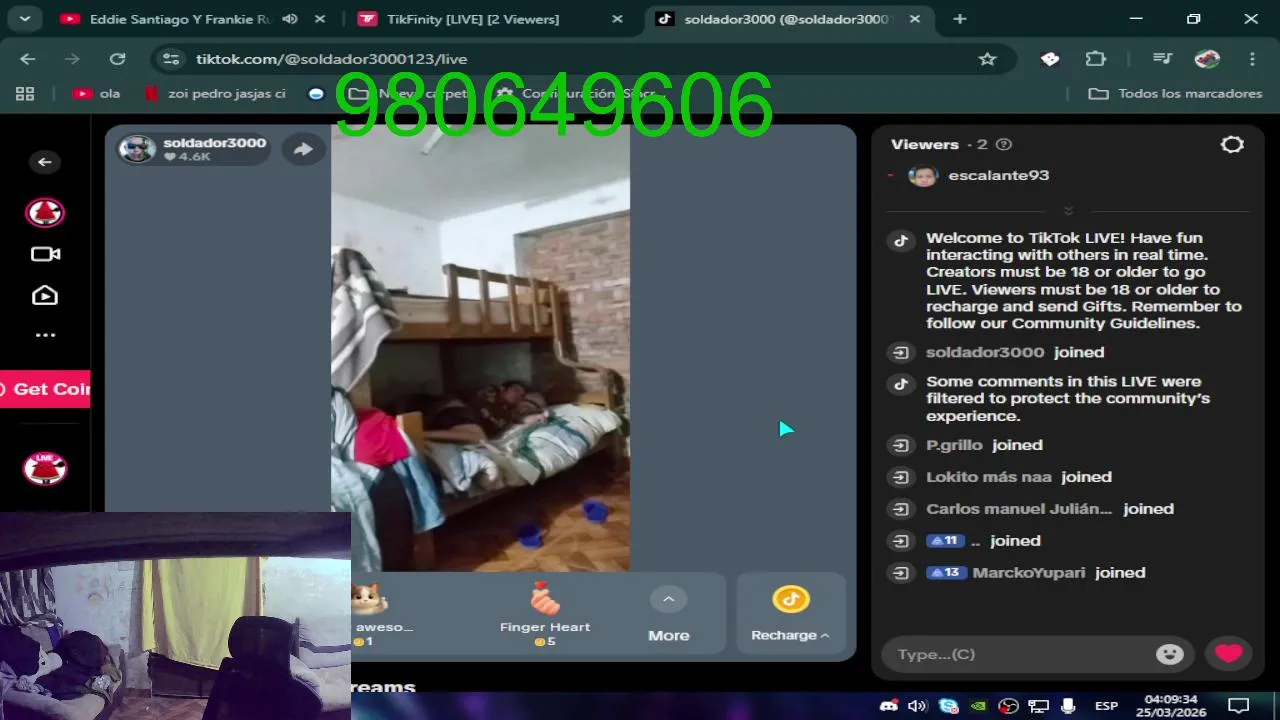Open the LIVE camera icon in sidebar

tap(45, 254)
